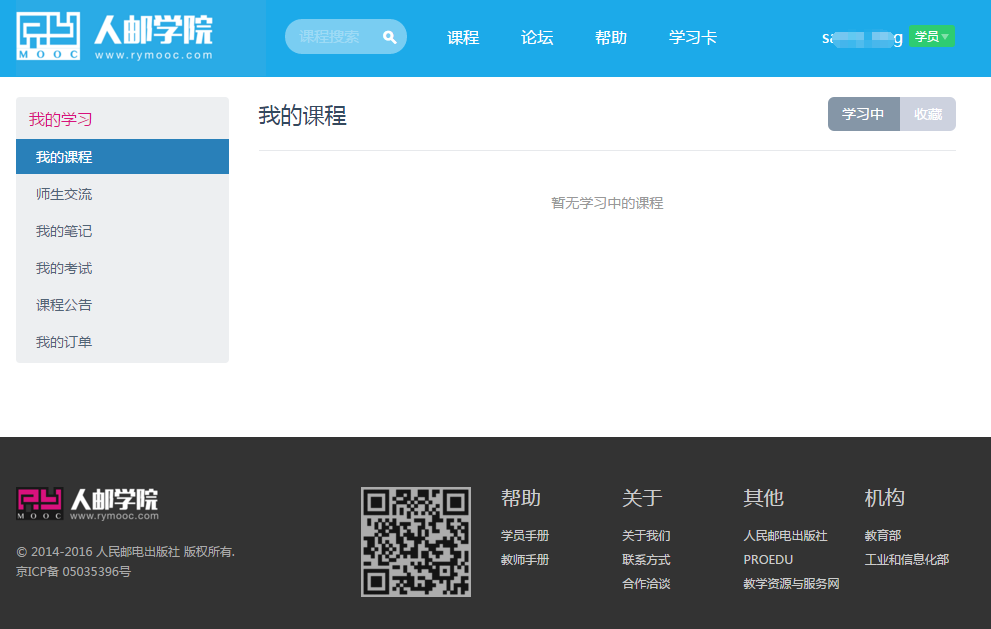Open the 学员手册 student handbook link
Screen dimensions: 991x629
(524, 535)
